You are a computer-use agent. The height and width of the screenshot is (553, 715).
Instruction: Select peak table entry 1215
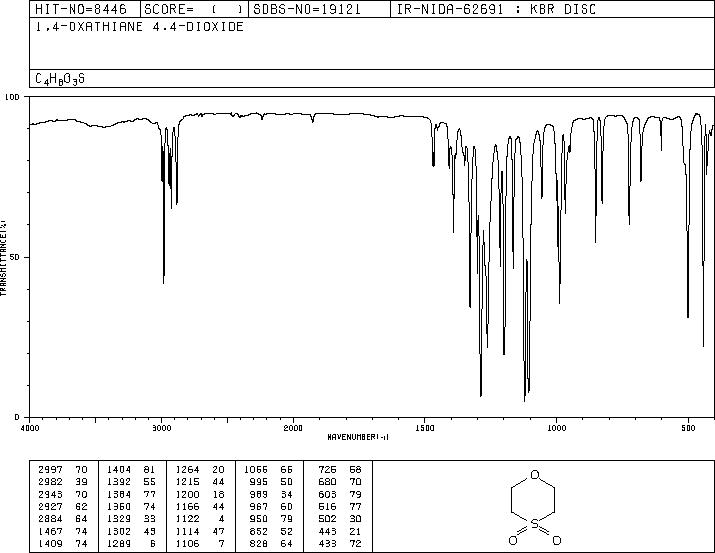187,482
